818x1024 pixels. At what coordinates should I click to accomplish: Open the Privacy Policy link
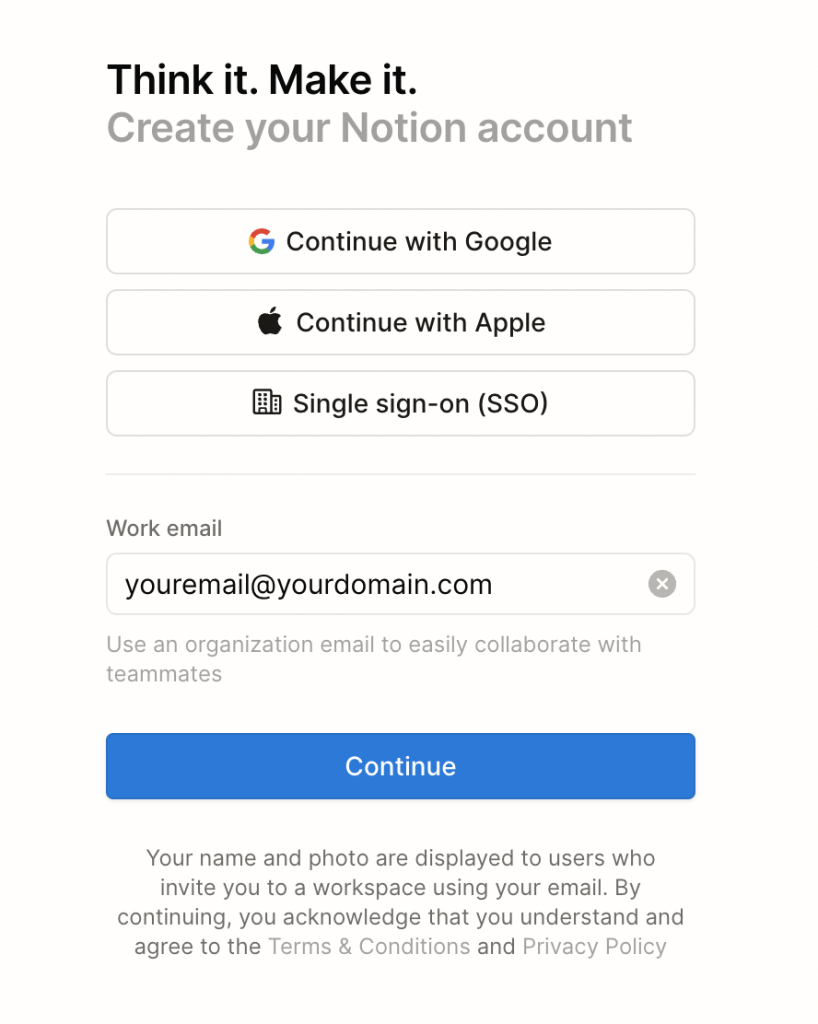click(594, 946)
